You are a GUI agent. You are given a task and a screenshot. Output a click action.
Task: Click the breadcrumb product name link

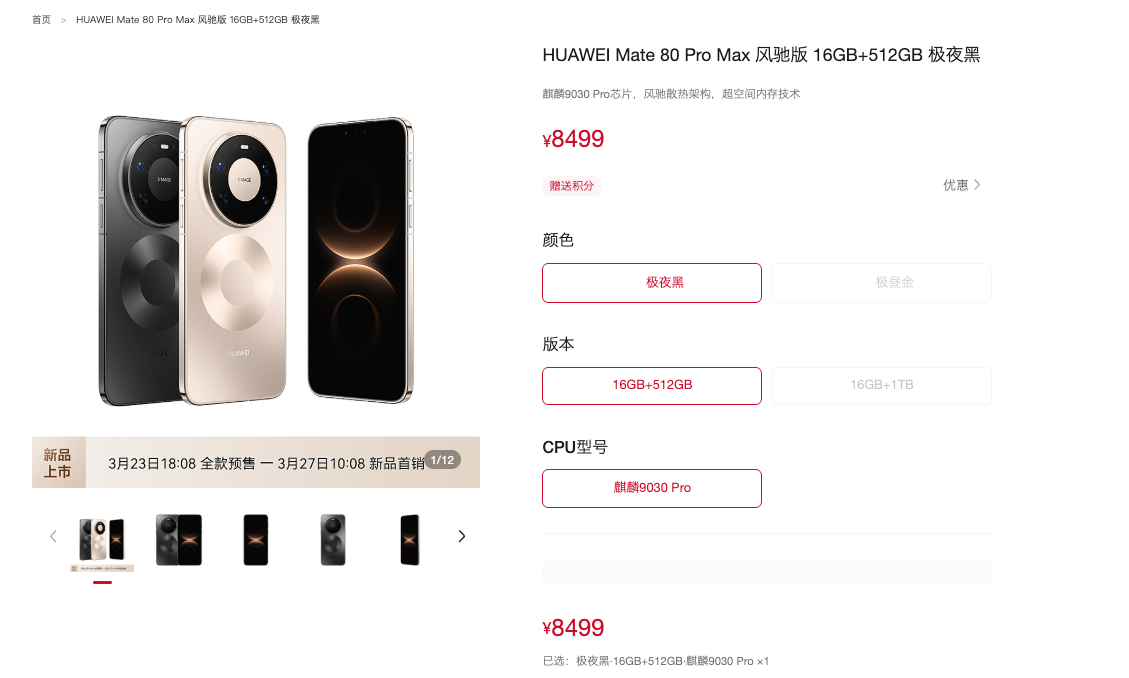(x=198, y=20)
